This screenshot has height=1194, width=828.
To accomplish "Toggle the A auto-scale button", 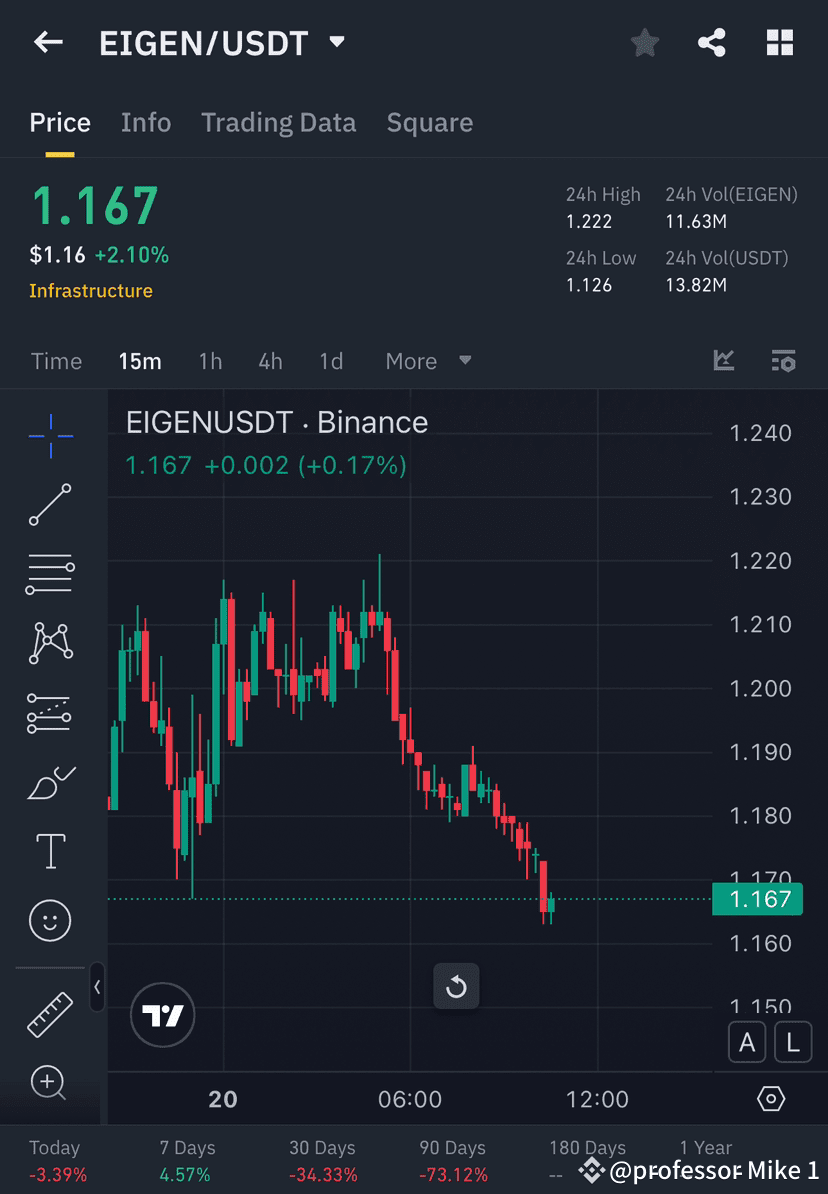I will [747, 1042].
